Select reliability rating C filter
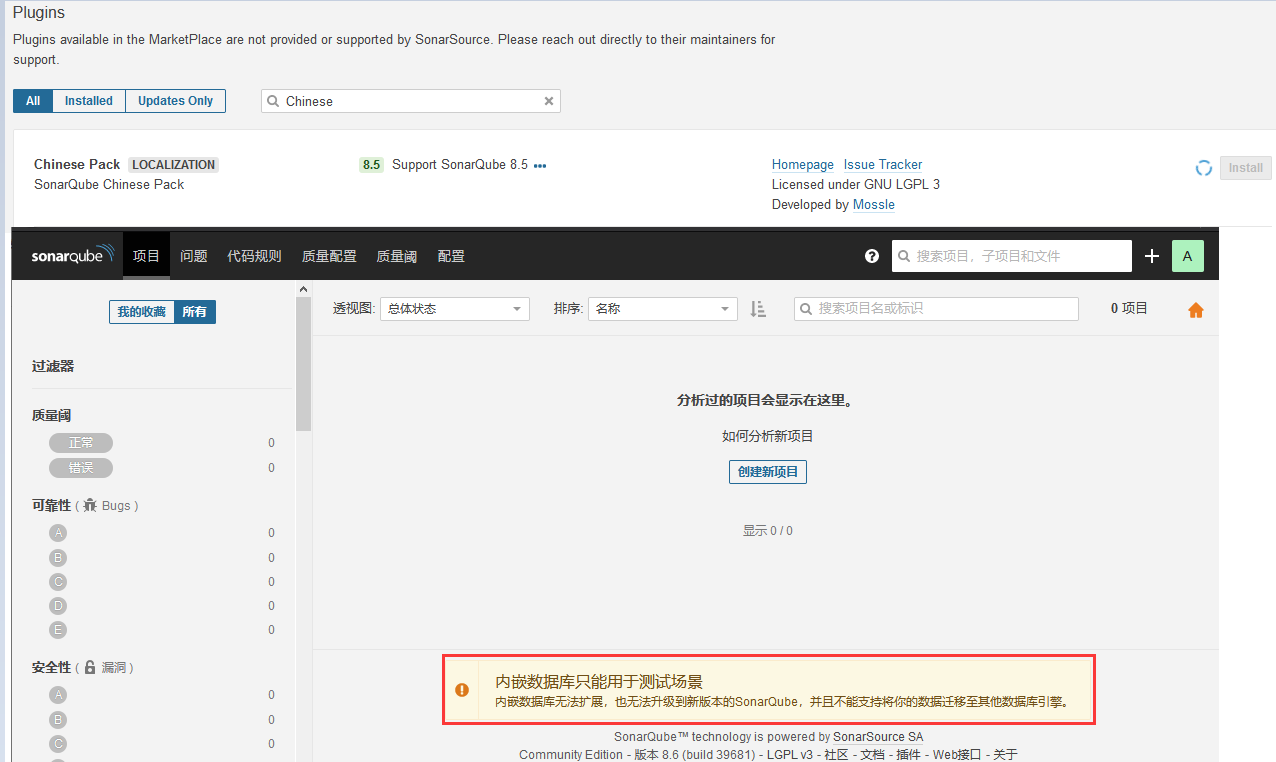Viewport: 1276px width, 762px height. (58, 582)
